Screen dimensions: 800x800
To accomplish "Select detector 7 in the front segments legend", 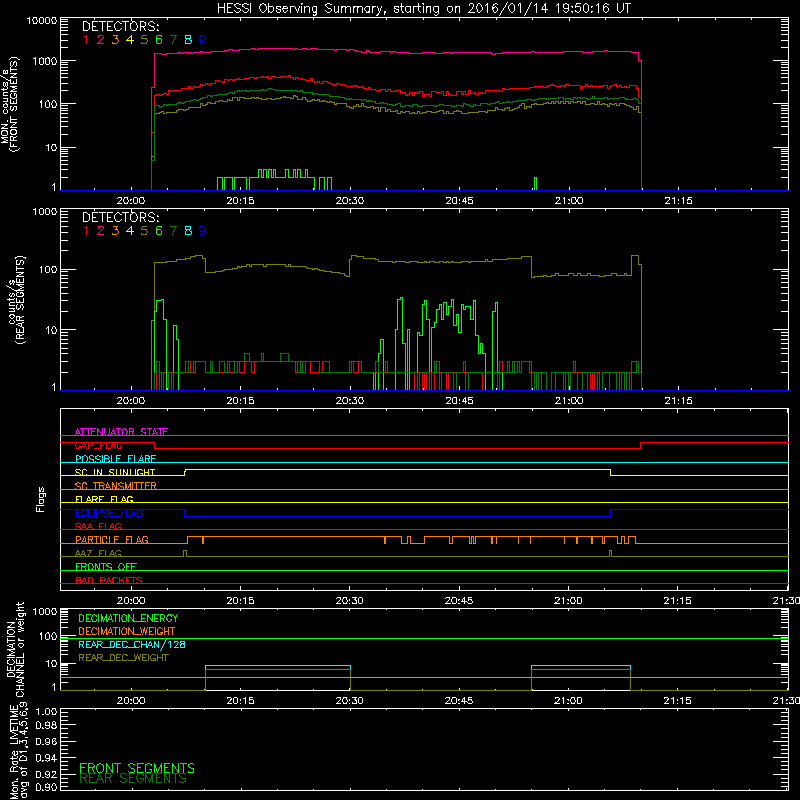I will click(173, 40).
